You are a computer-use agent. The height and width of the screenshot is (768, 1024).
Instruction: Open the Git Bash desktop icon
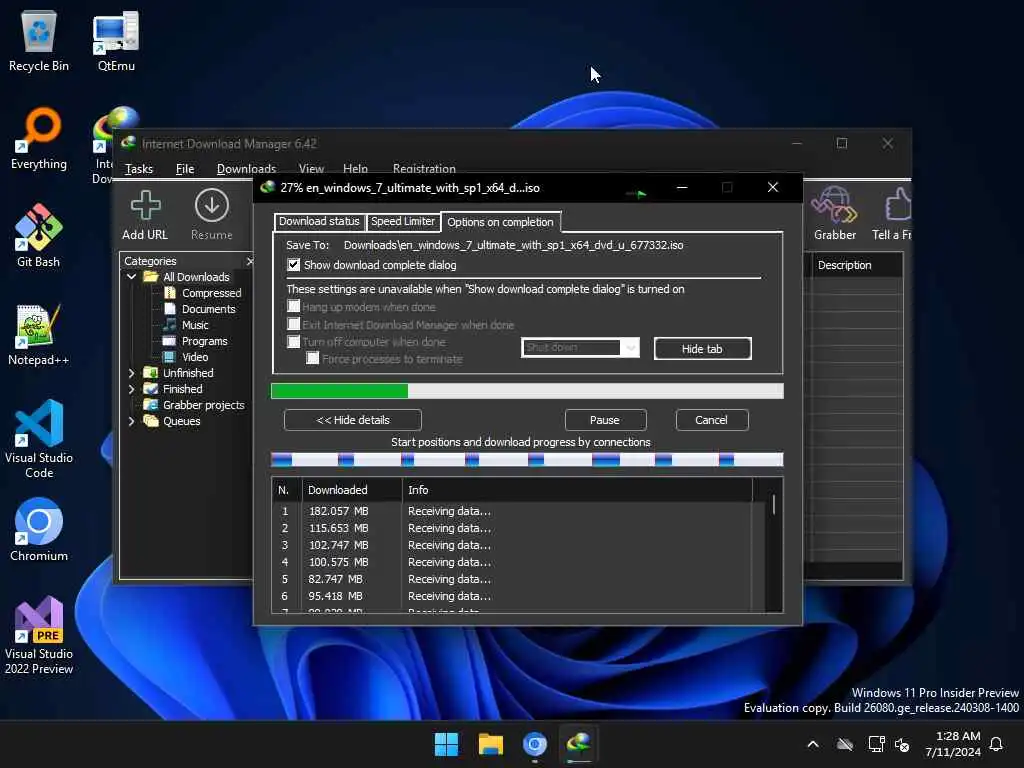[x=39, y=236]
